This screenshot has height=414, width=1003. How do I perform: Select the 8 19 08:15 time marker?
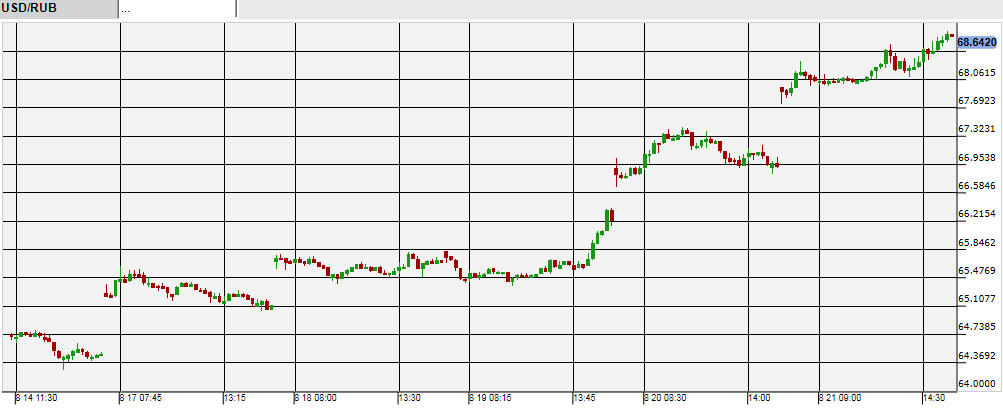[x=490, y=398]
